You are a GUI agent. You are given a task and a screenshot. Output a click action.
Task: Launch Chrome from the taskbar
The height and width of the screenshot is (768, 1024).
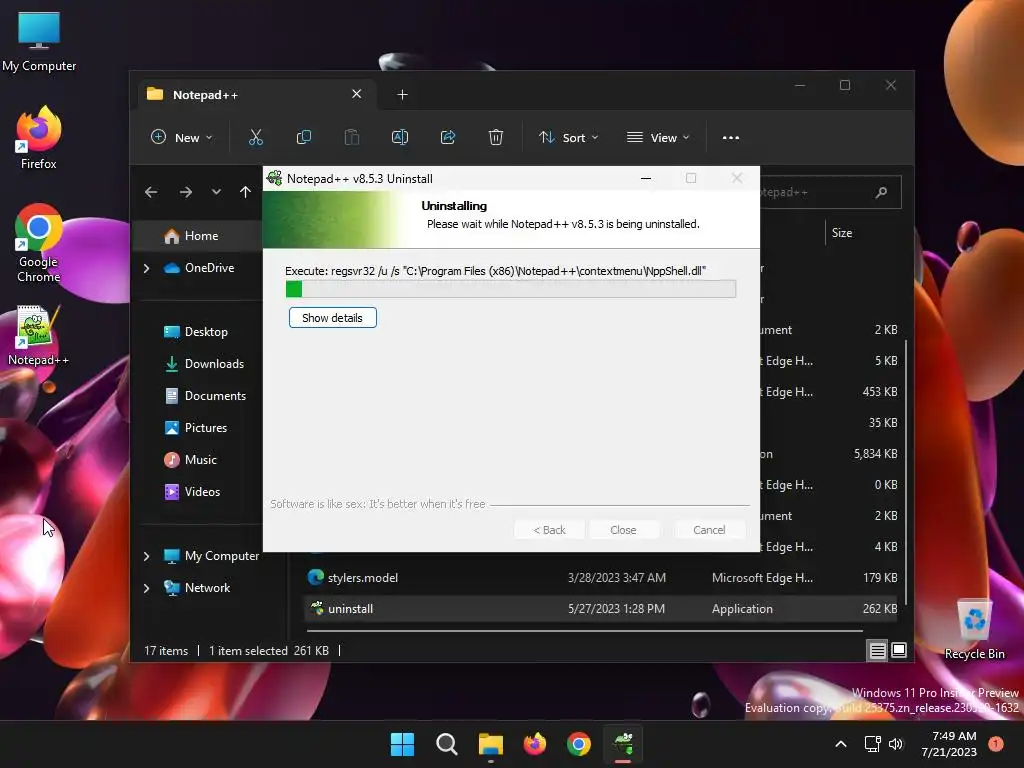tap(579, 744)
